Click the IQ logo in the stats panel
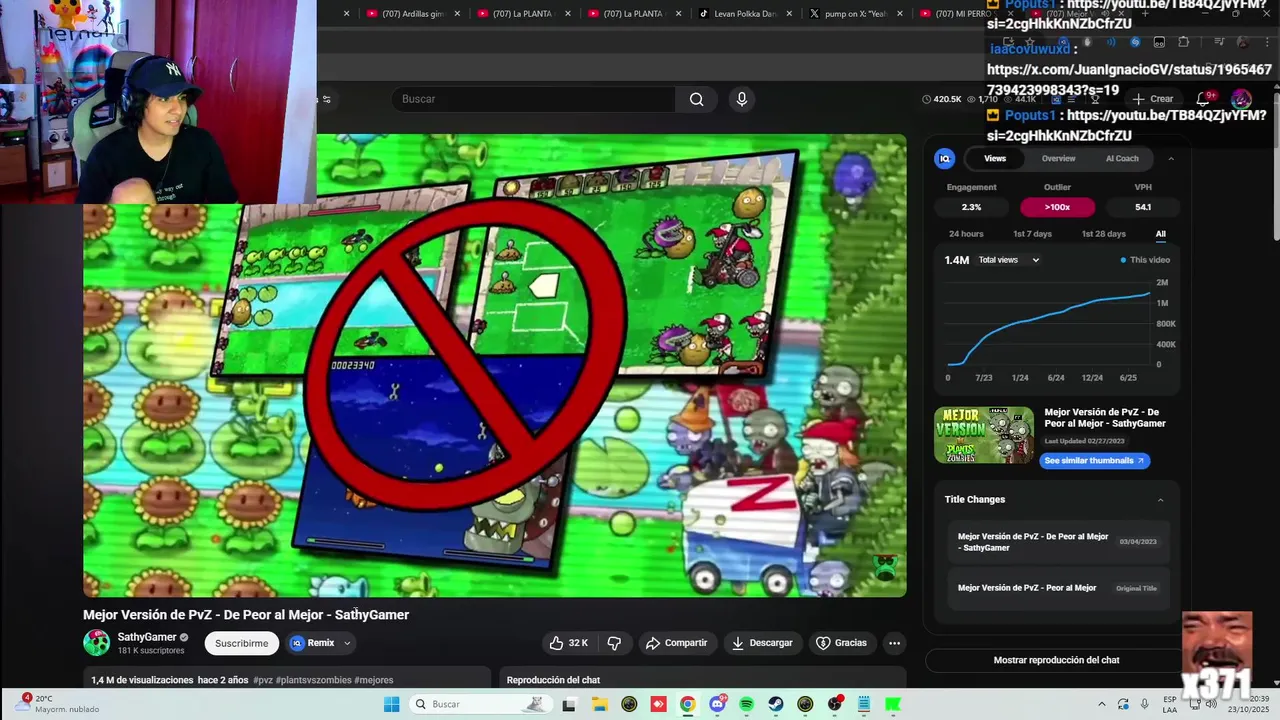Viewport: 1280px width, 720px height. [x=944, y=158]
